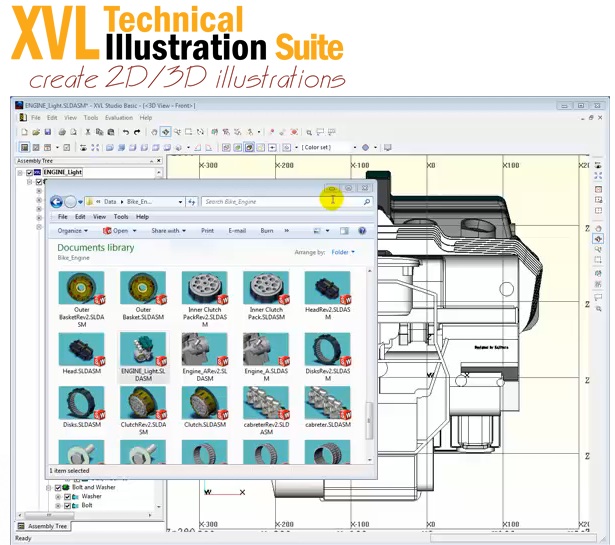Click the monitor icon at end of second toolbar
The image size is (615, 545).
tap(388, 148)
